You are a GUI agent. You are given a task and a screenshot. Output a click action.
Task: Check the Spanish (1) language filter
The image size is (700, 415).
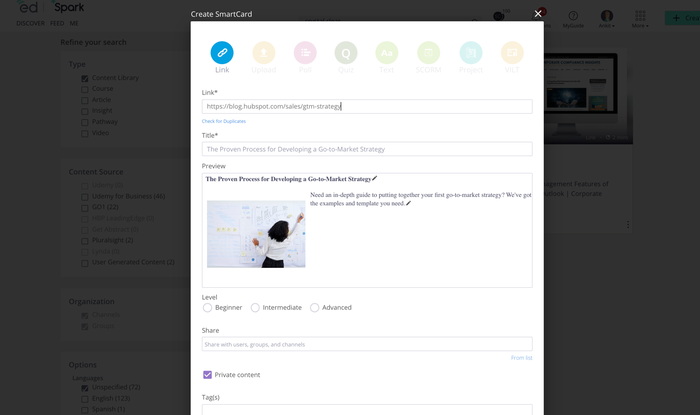pos(85,410)
